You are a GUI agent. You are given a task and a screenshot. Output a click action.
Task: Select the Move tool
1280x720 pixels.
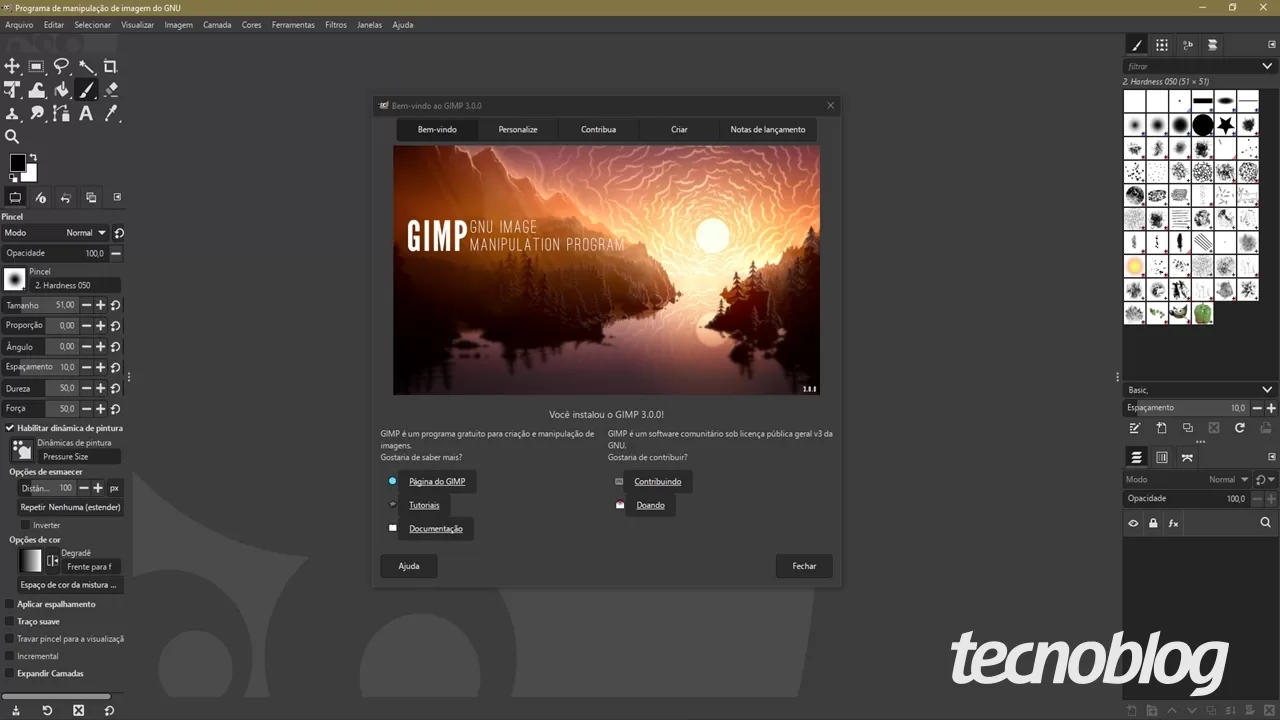coord(12,66)
